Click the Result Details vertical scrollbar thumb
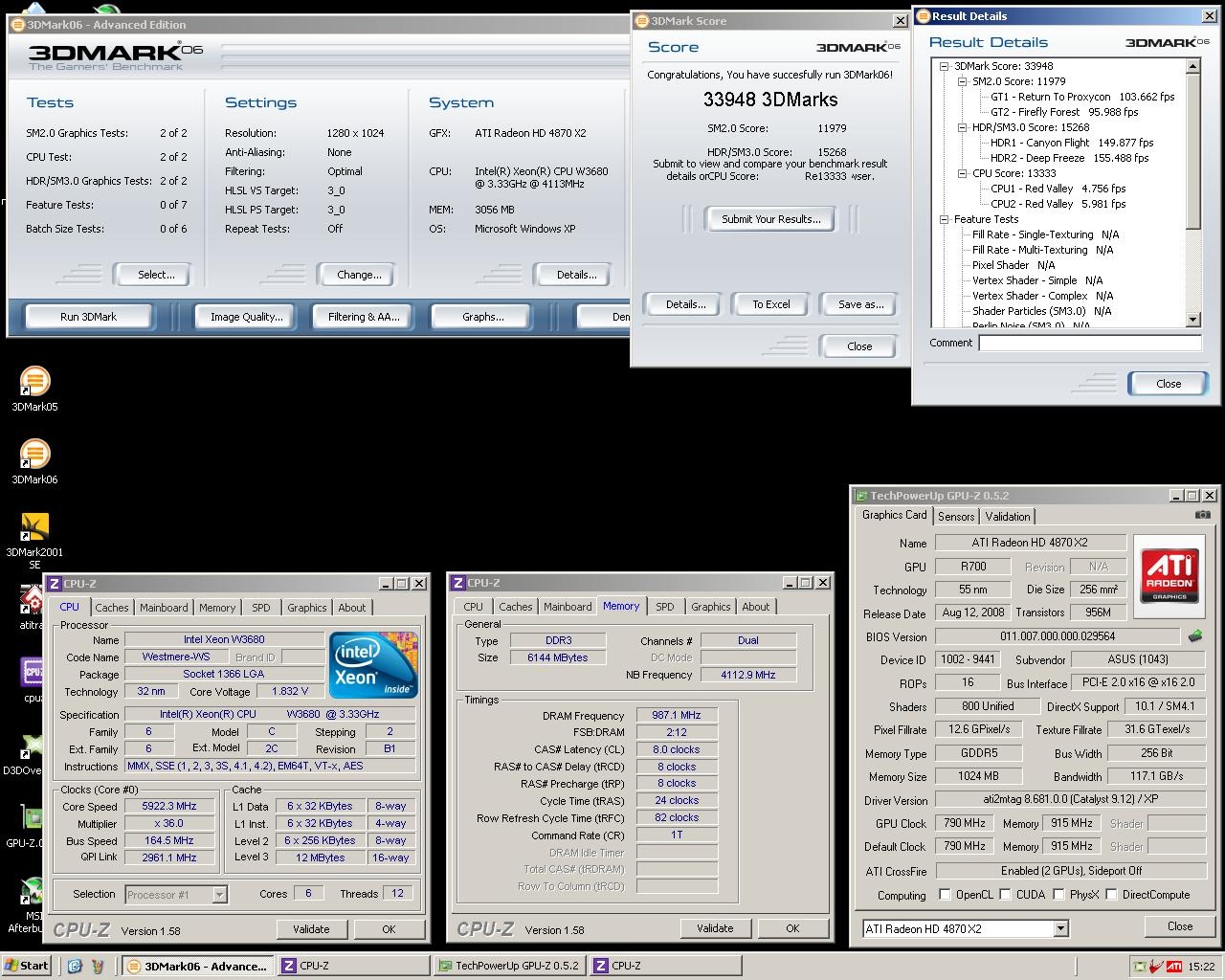The image size is (1225, 980). click(1192, 151)
